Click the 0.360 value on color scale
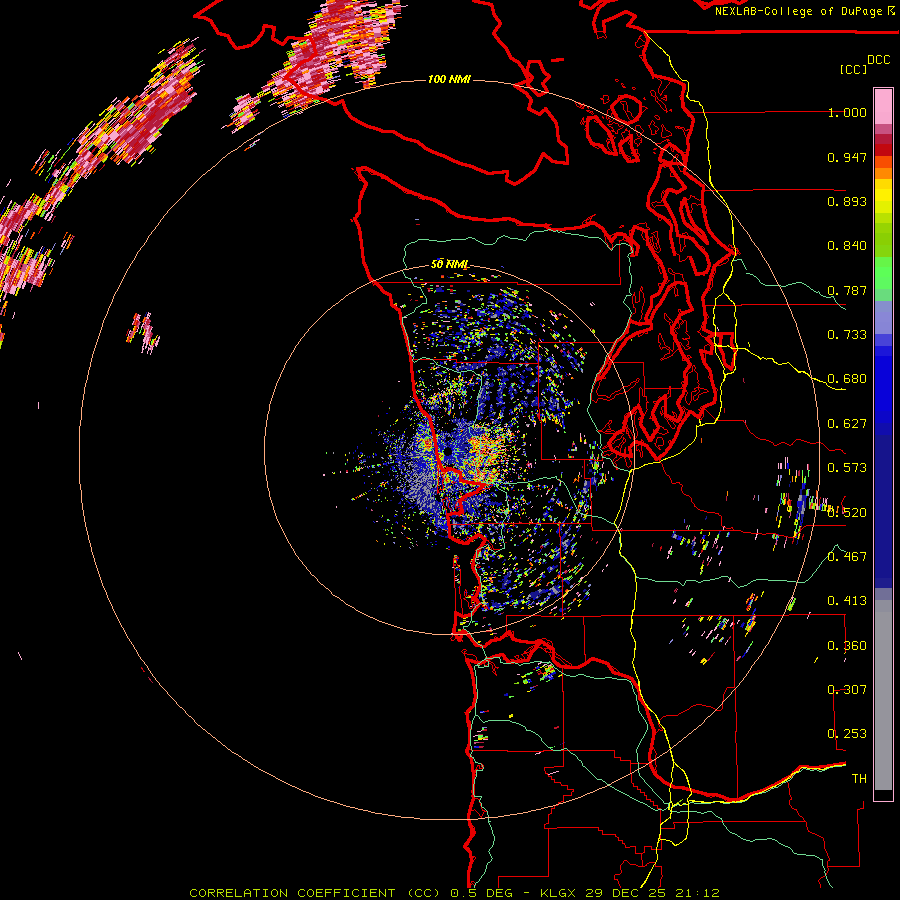 (847, 646)
